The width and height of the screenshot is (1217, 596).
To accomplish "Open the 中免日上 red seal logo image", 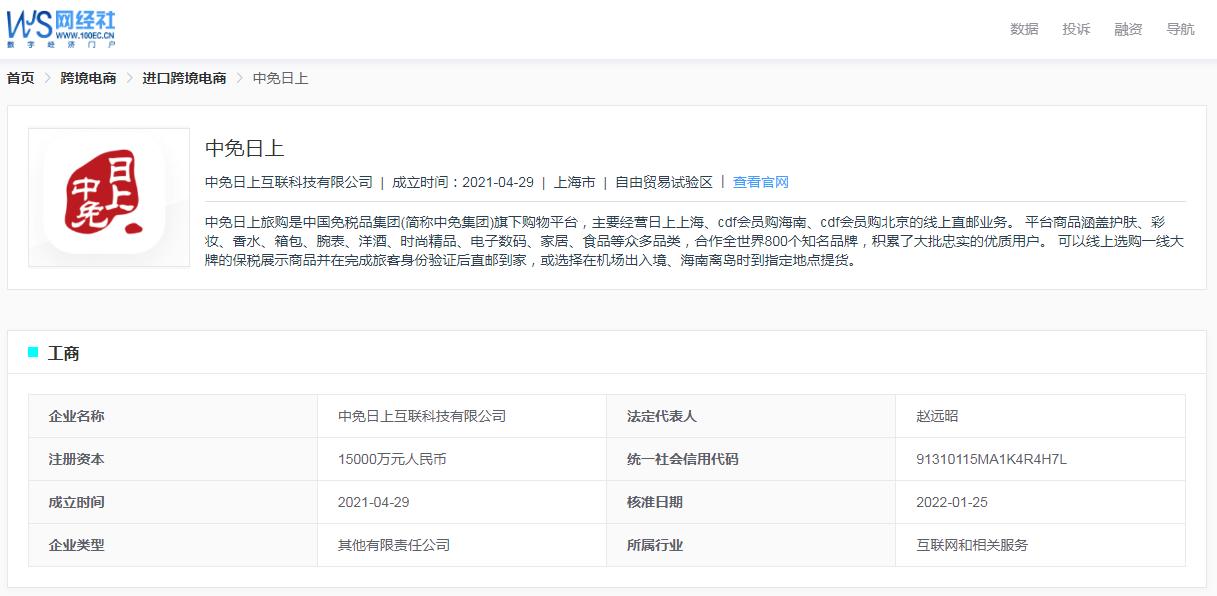I will tap(109, 197).
